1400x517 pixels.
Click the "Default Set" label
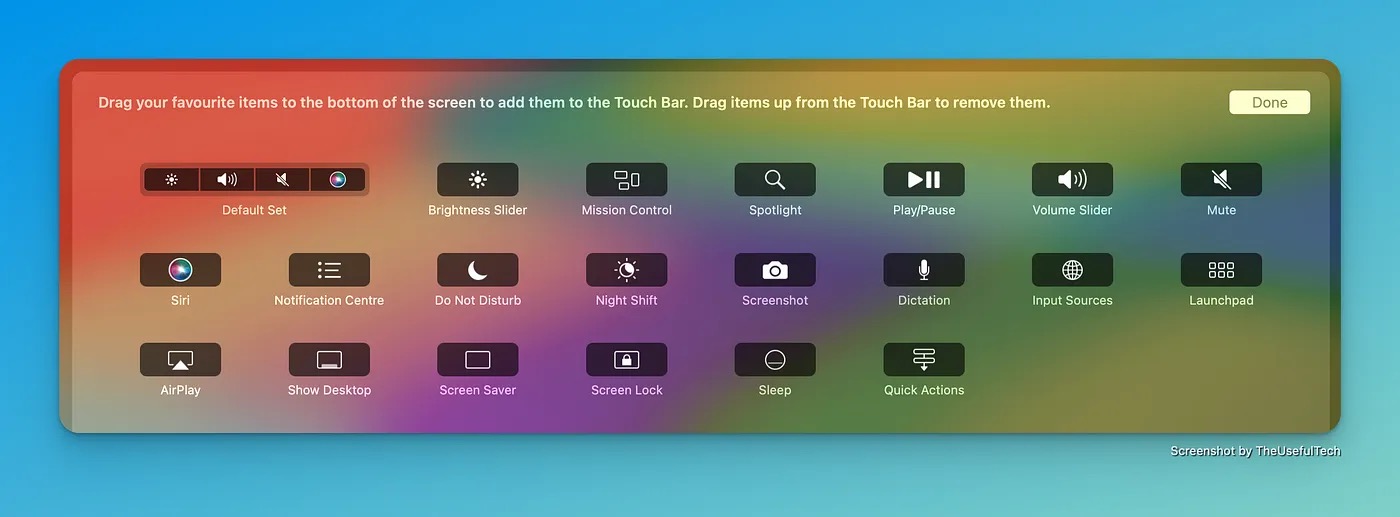point(254,210)
